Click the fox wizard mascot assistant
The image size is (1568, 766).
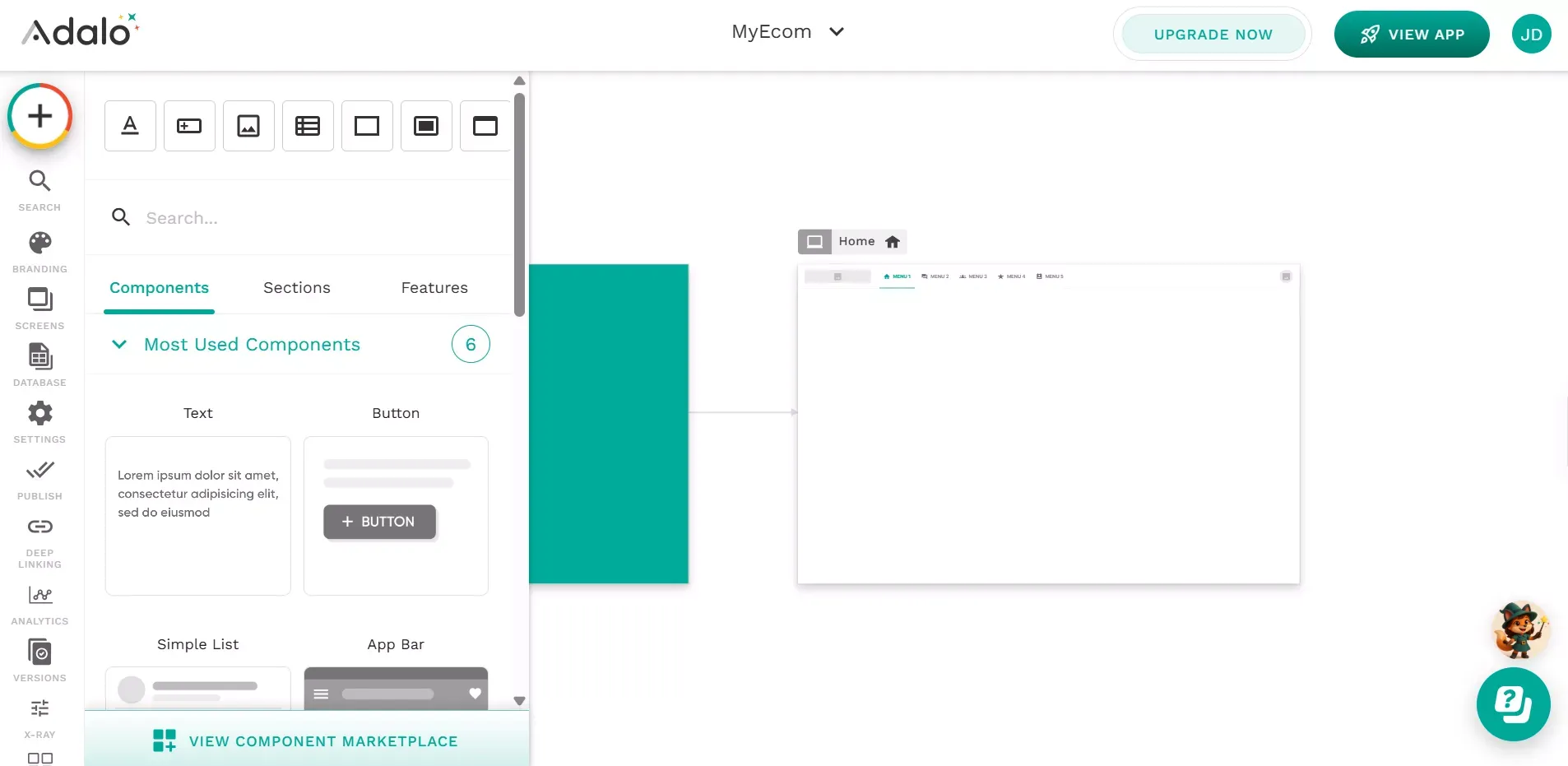[x=1520, y=630]
